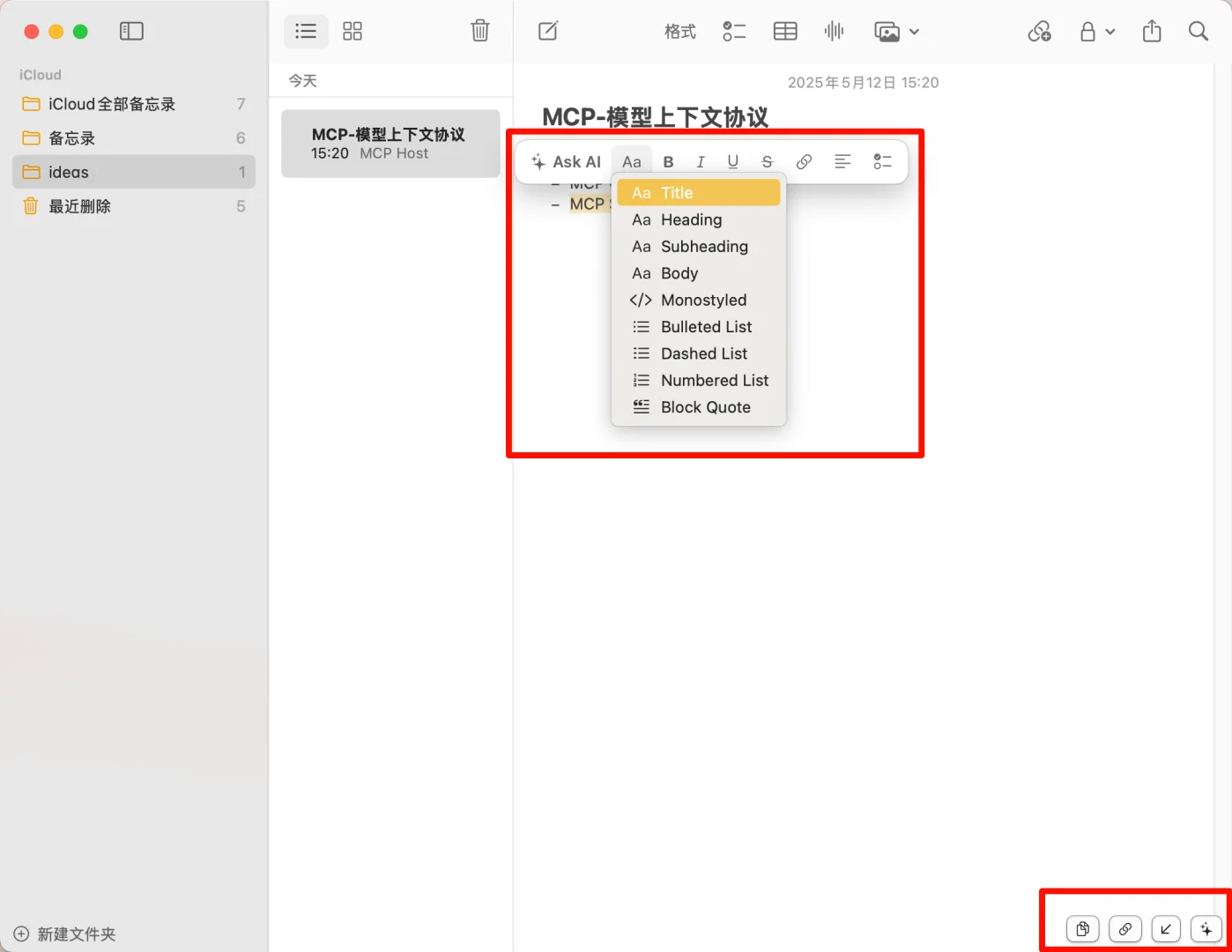Open the photo and media dropdown
Viewport: 1232px width, 952px height.
click(896, 32)
